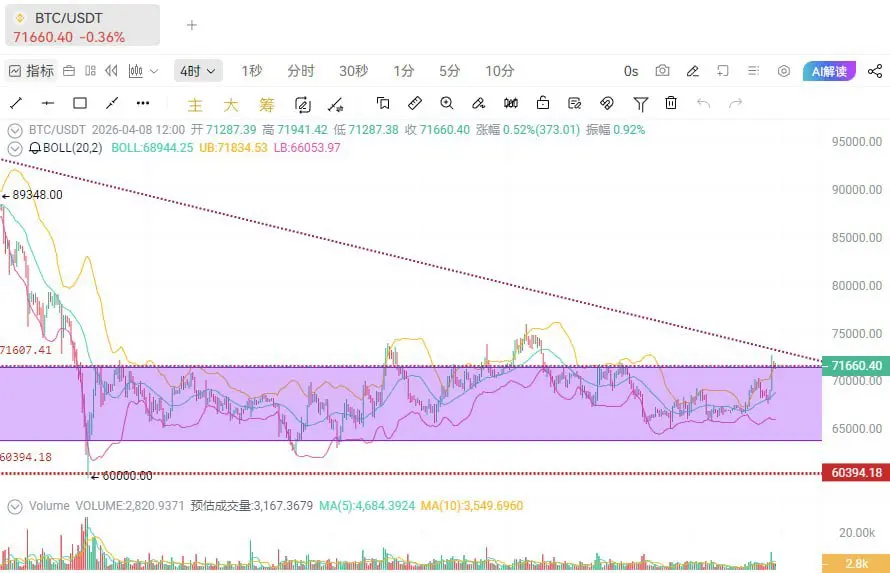Image resolution: width=890 pixels, height=573 pixels.
Task: Click the line-with-gear drawing settings icon
Action: coord(335,105)
